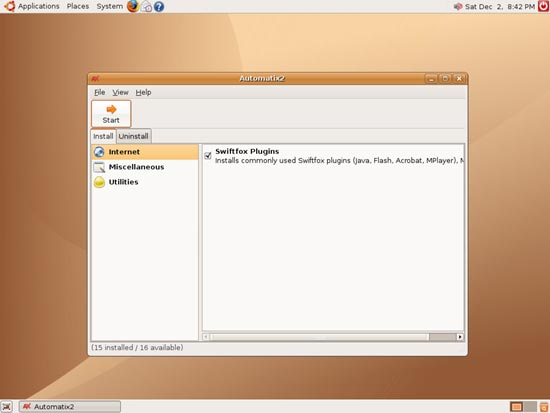Click the date and time clock
The width and height of the screenshot is (550, 413).
coord(499,7)
